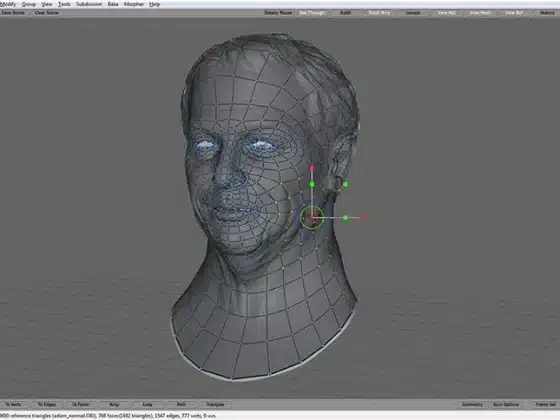Toggle View Mat option
The image size is (560, 420).
coord(446,12)
